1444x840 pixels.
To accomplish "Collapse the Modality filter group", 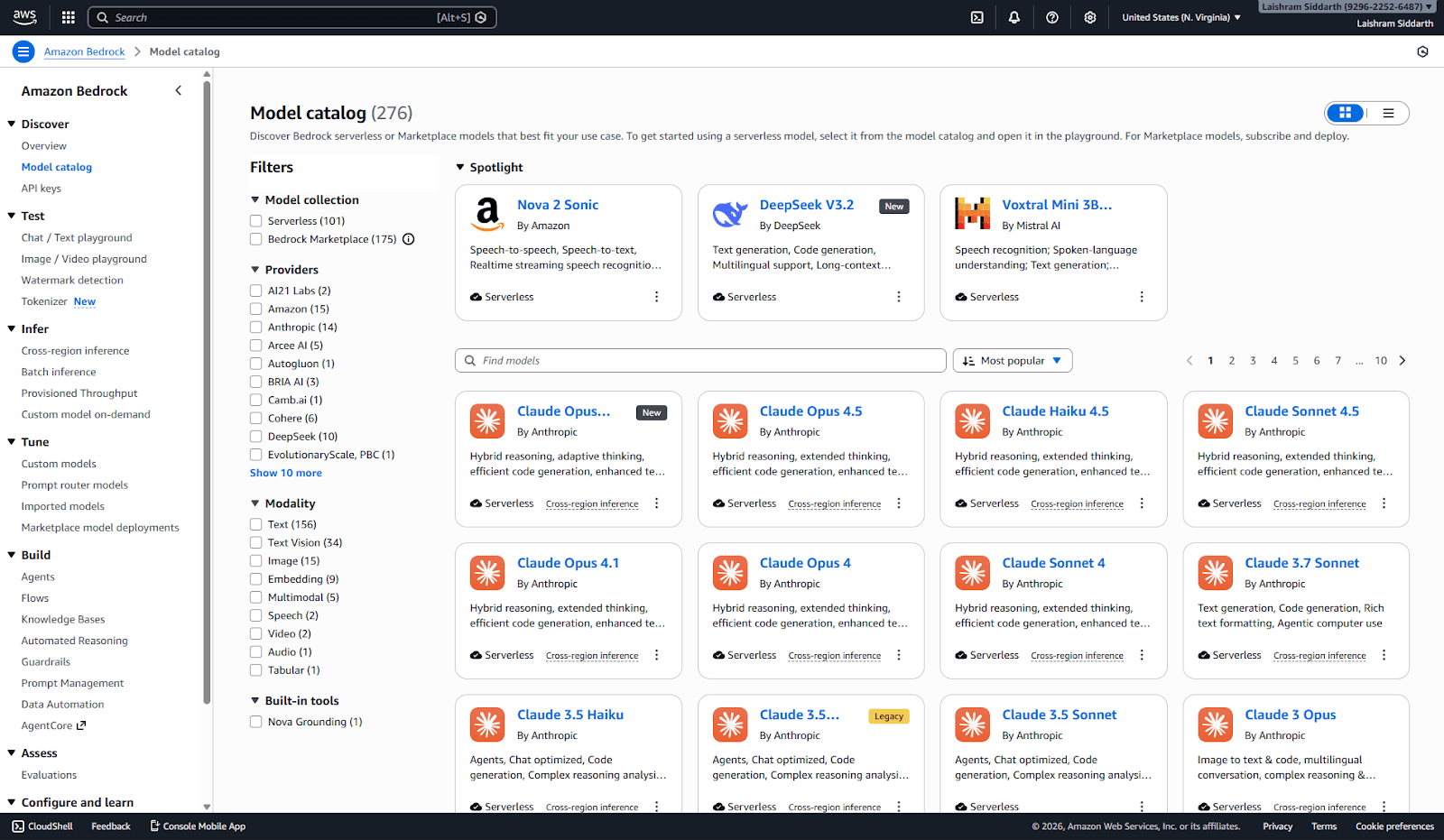I will tap(255, 503).
